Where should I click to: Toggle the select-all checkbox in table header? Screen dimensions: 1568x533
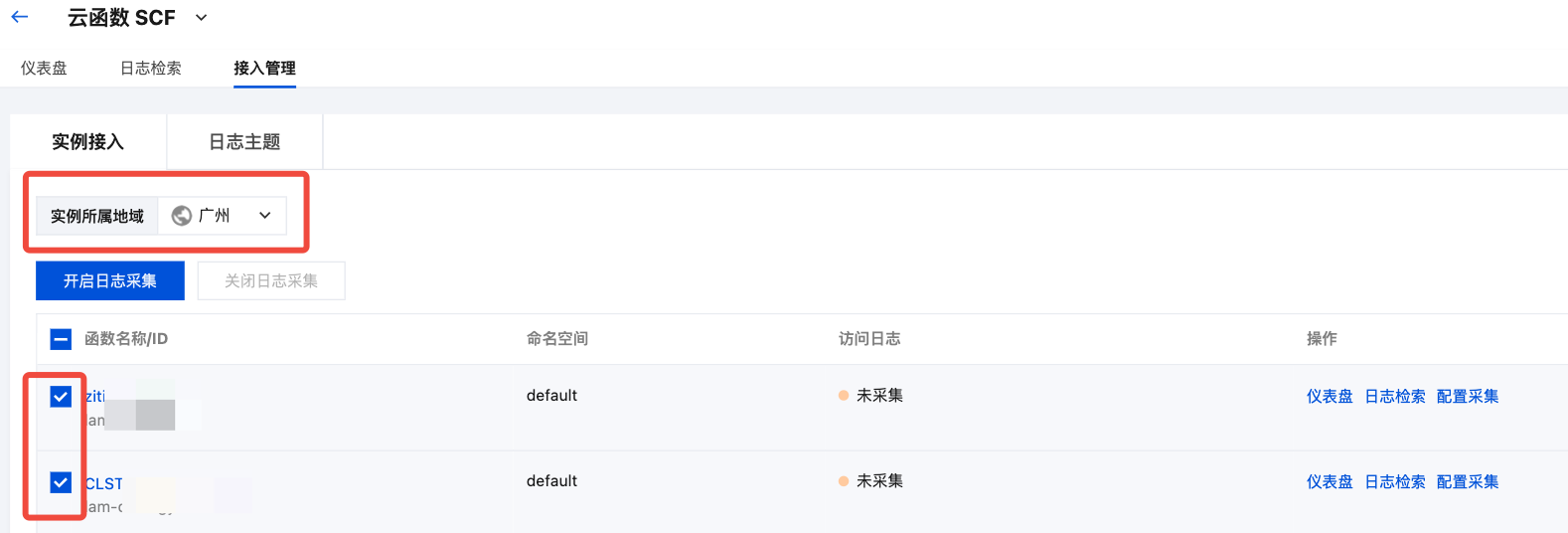pyautogui.click(x=61, y=339)
